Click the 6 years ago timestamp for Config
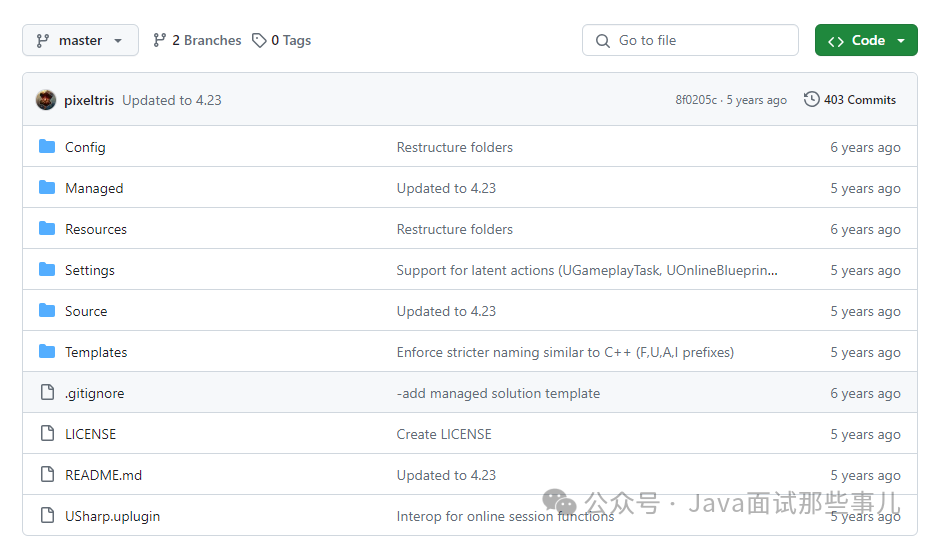Image resolution: width=930 pixels, height=540 pixels. (x=865, y=147)
